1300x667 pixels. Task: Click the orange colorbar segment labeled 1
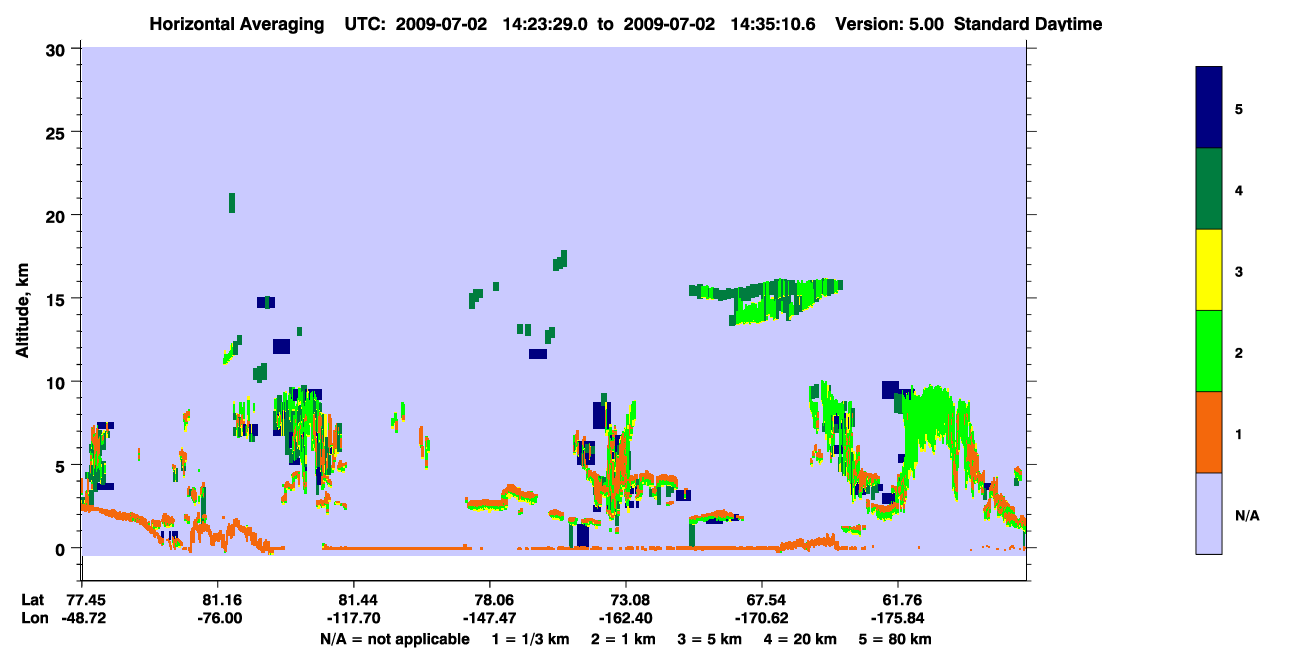[1209, 432]
